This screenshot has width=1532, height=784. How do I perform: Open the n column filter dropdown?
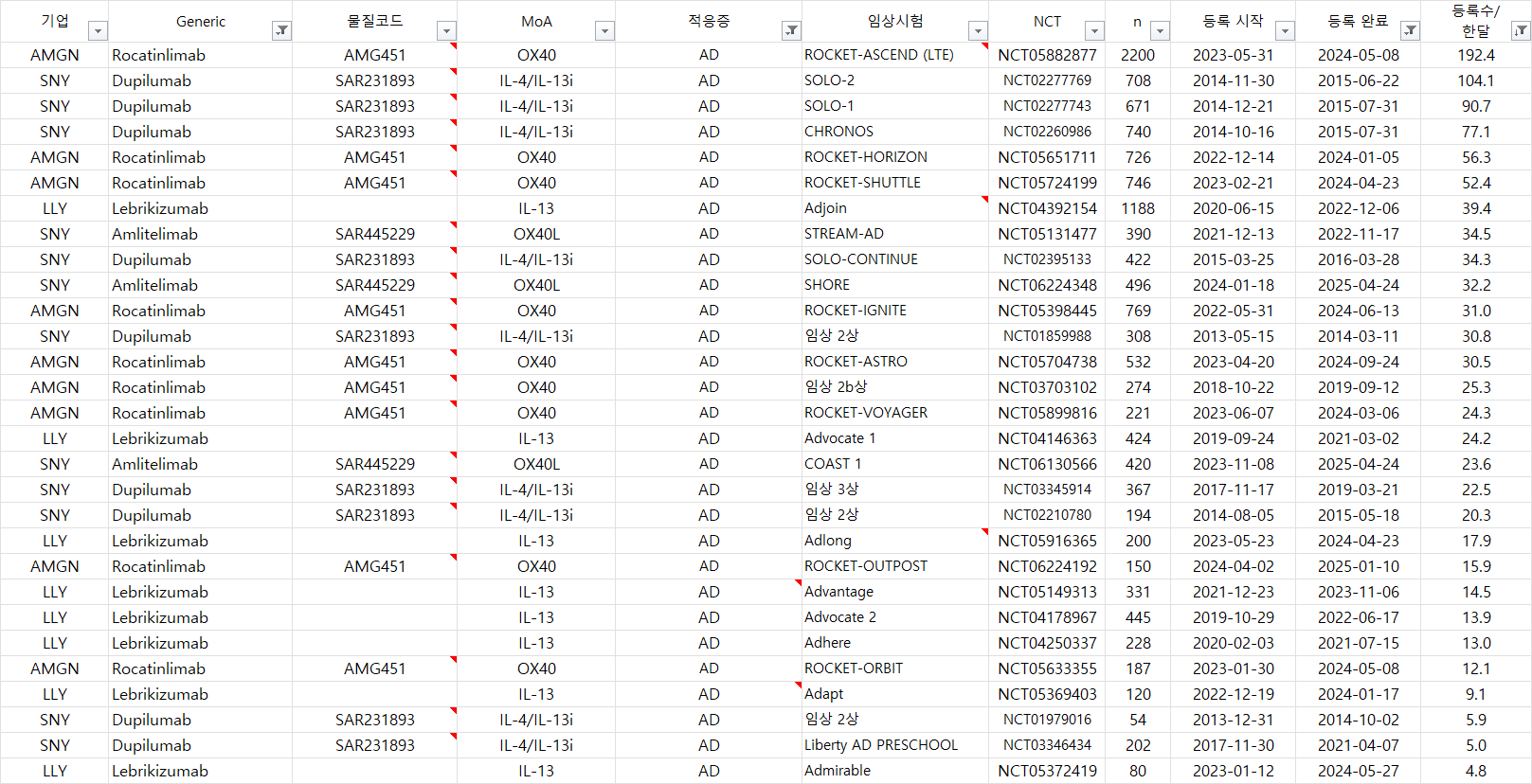[x=1160, y=31]
